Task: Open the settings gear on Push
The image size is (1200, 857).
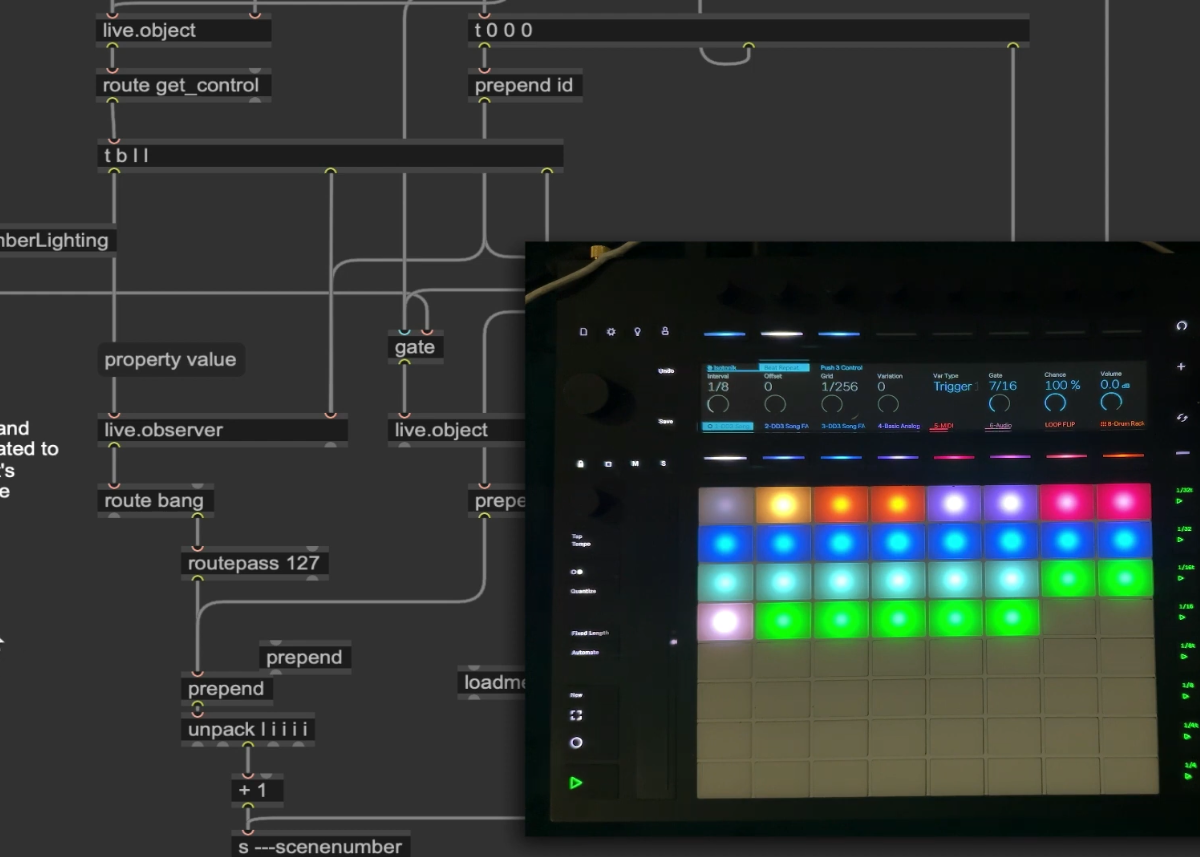Action: [x=611, y=331]
